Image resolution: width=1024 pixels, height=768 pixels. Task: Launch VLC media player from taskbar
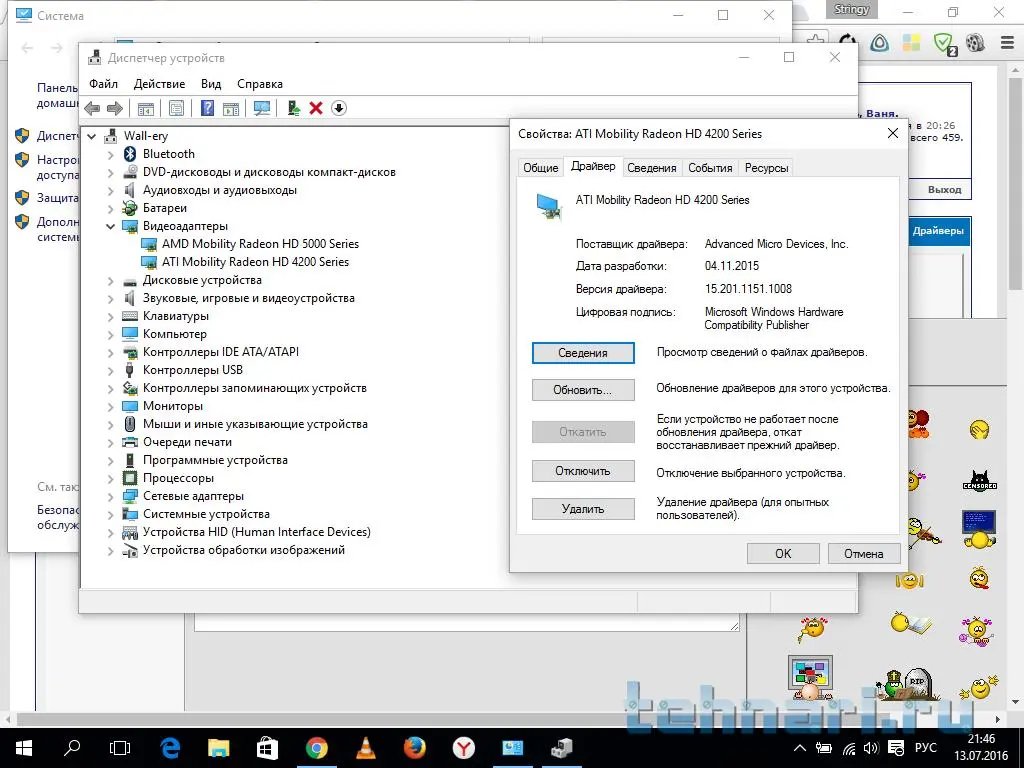[x=366, y=747]
